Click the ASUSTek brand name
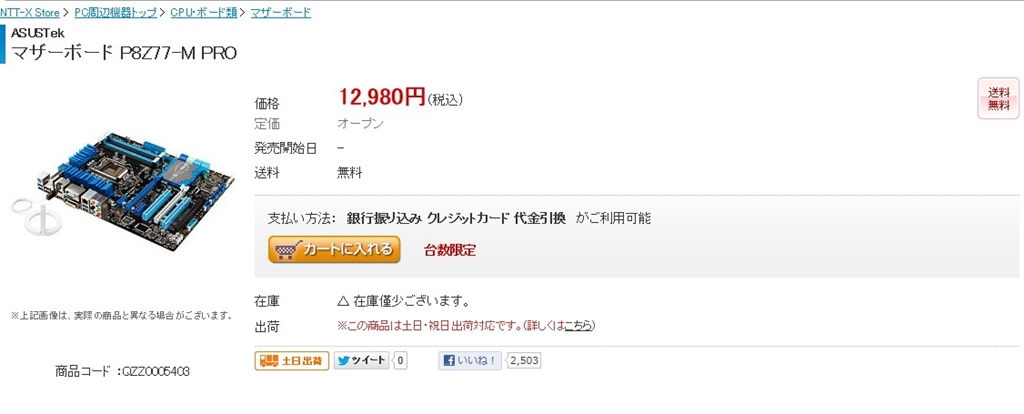Screen dimensions: 1024x414 click(x=38, y=33)
